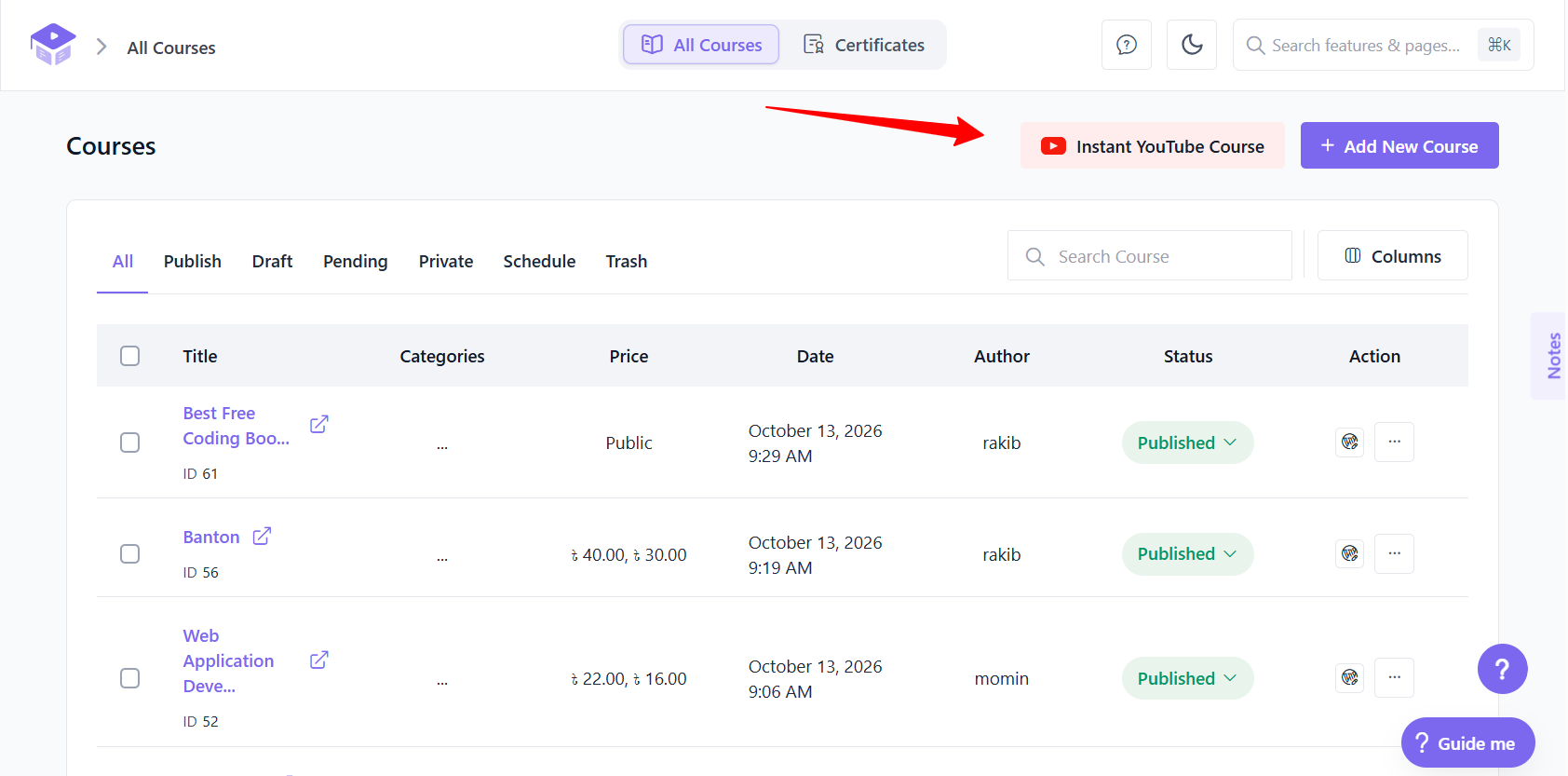Open three-dot actions menu for Best Free Coding

(1394, 442)
